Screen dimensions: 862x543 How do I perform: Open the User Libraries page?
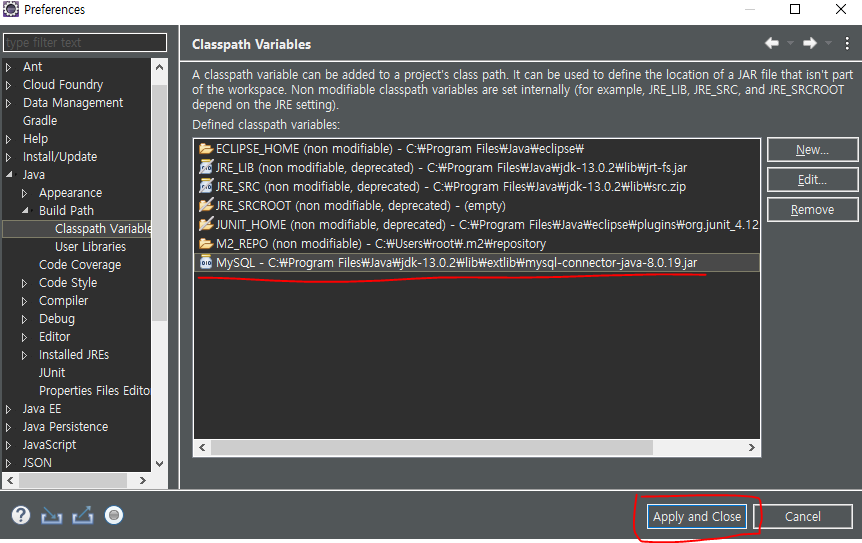click(91, 247)
